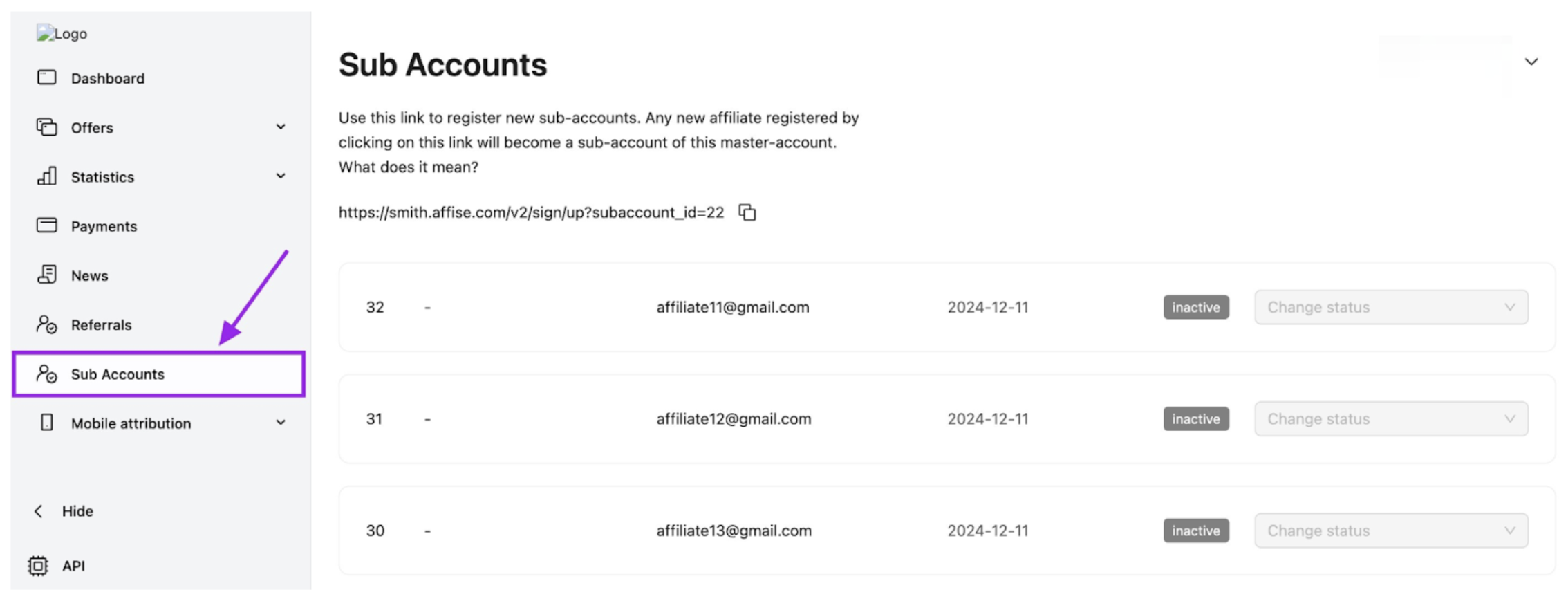Click the Offers sidebar icon
Viewport: 1568px width, 599px height.
(x=46, y=127)
